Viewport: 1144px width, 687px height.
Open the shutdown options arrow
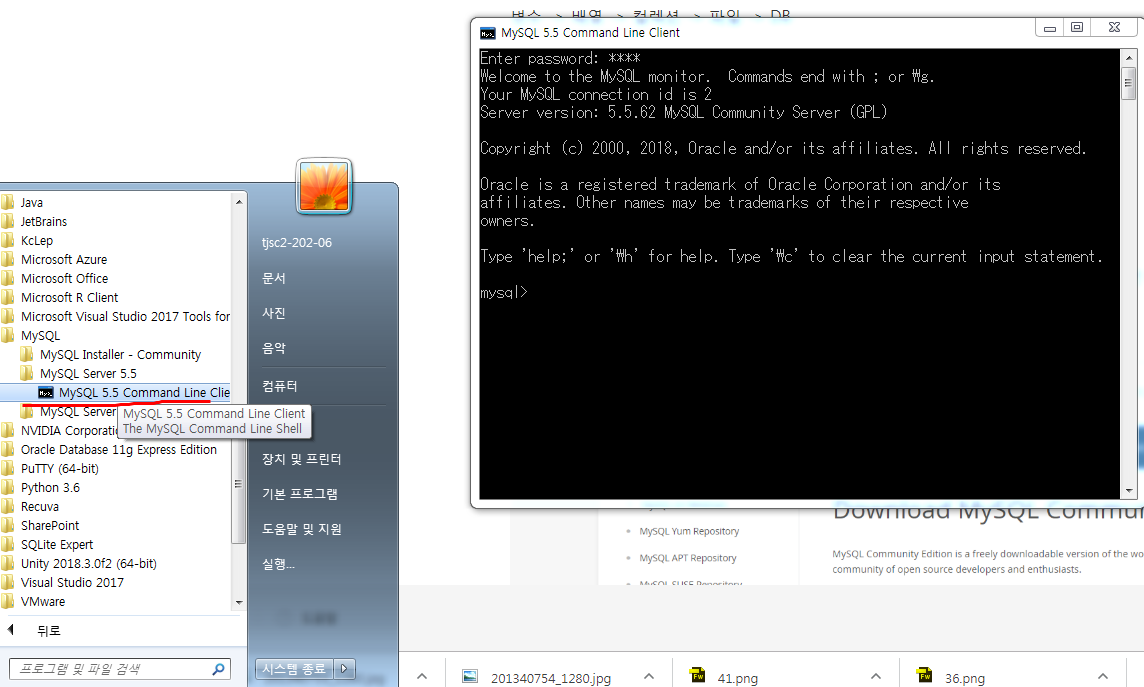(344, 669)
